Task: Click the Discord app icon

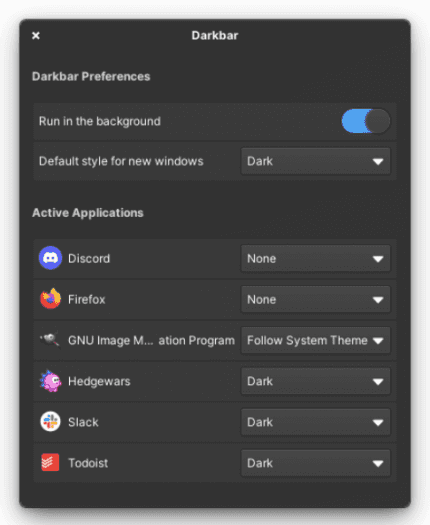Action: (50, 258)
